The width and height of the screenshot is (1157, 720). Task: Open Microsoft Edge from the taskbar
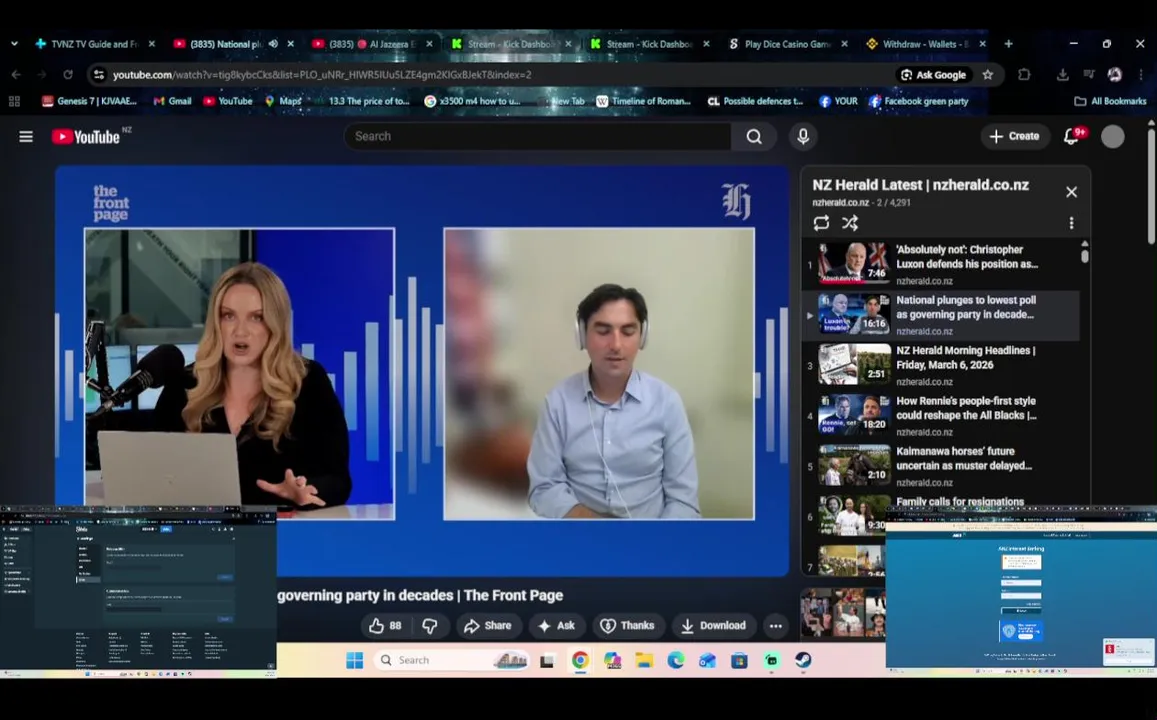[x=676, y=660]
